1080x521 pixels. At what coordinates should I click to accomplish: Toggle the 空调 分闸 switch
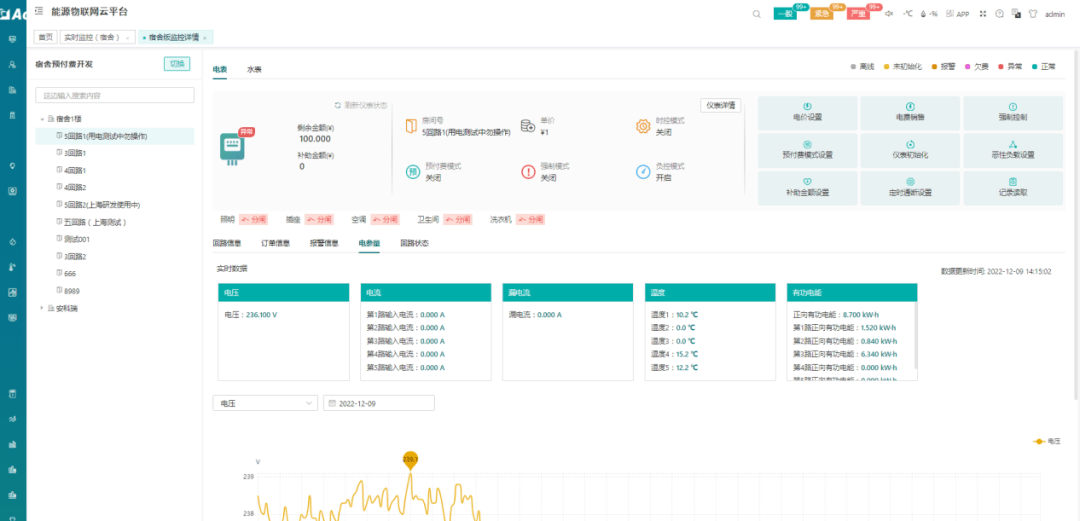384,219
